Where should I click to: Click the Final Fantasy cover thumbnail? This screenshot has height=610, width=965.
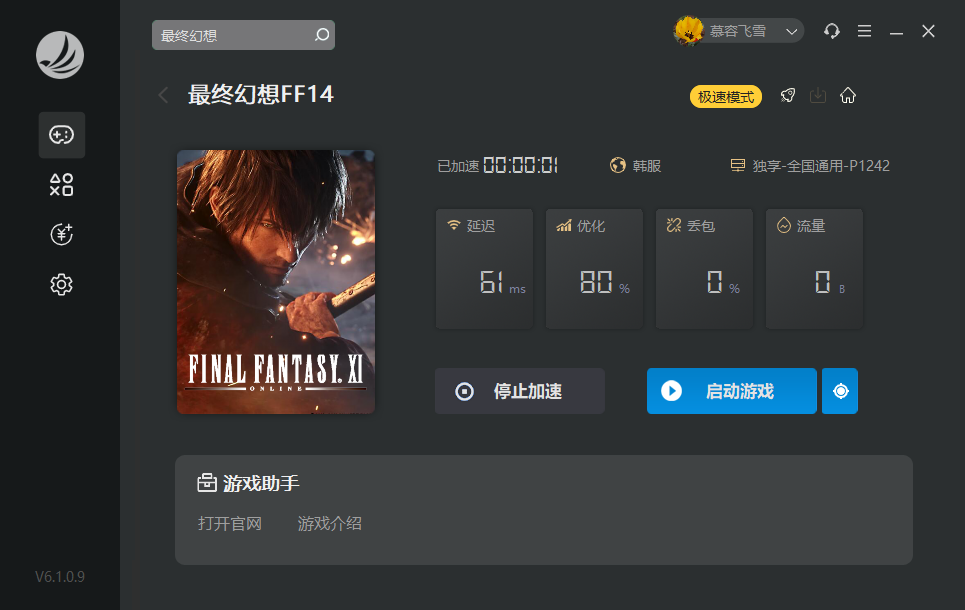click(x=276, y=282)
